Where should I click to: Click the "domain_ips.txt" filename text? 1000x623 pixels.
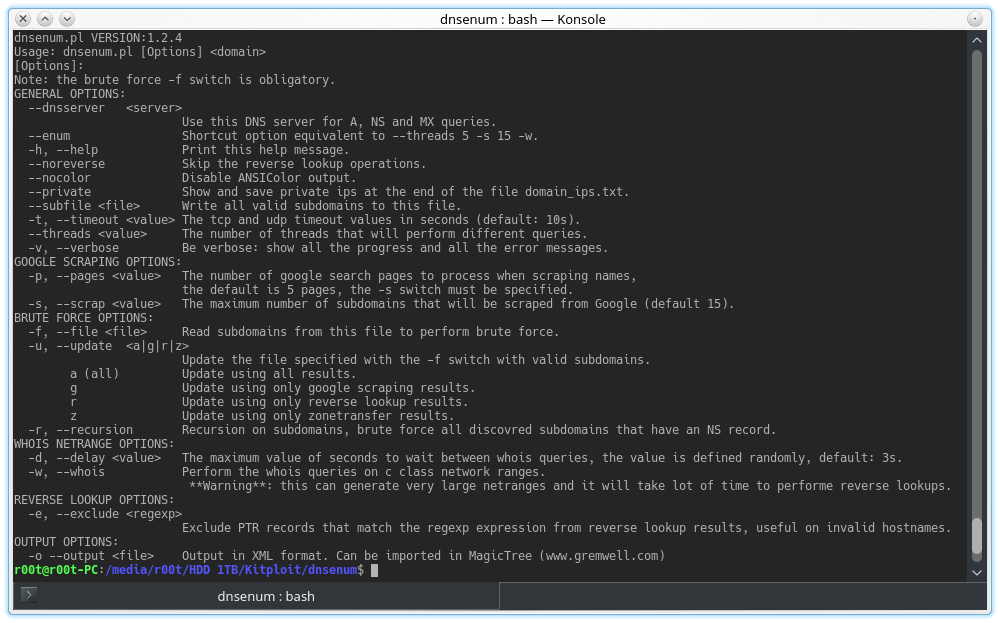coord(573,192)
